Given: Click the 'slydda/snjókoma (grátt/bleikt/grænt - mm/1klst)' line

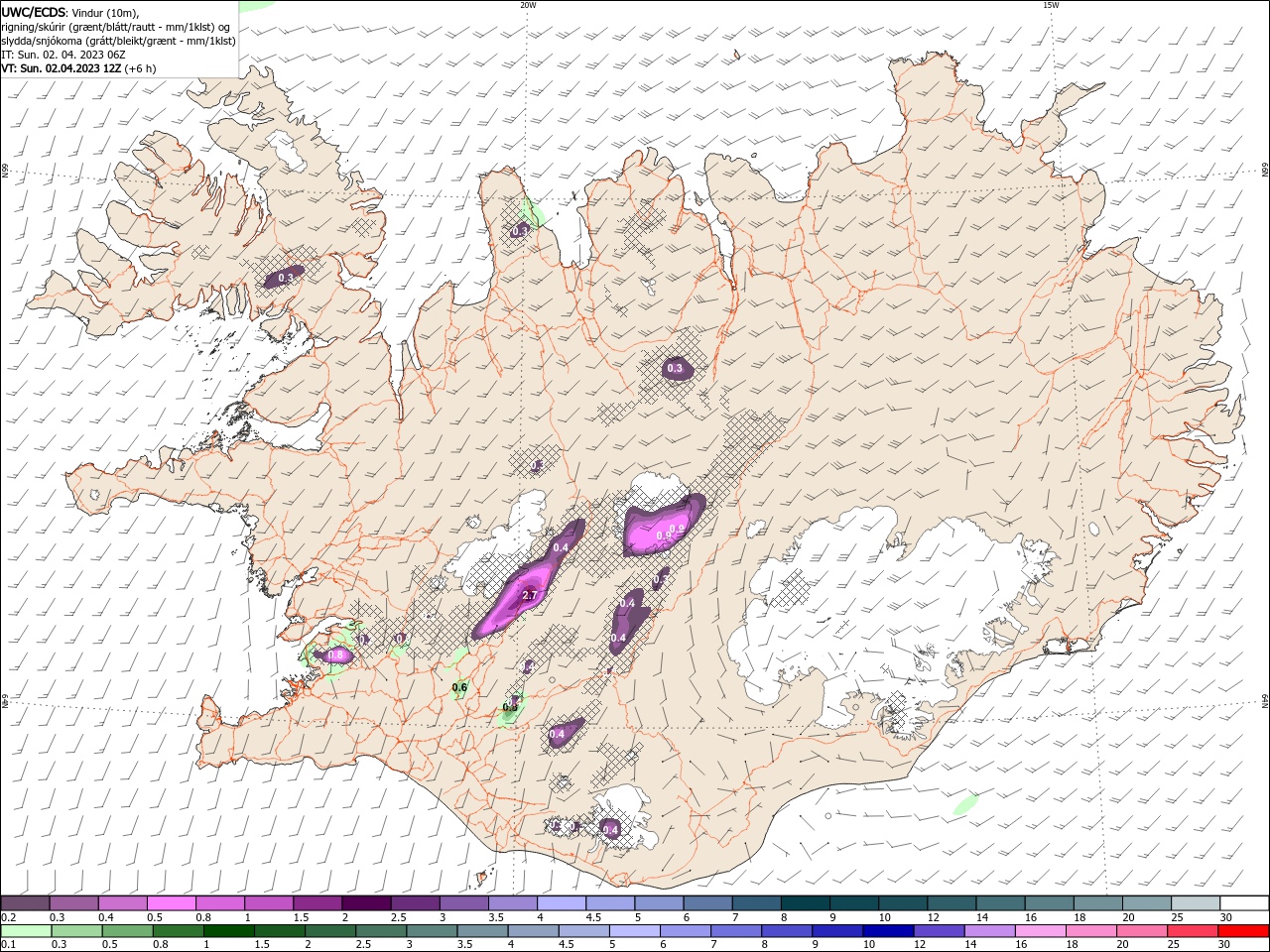Looking at the screenshot, I should pyautogui.click(x=119, y=41).
